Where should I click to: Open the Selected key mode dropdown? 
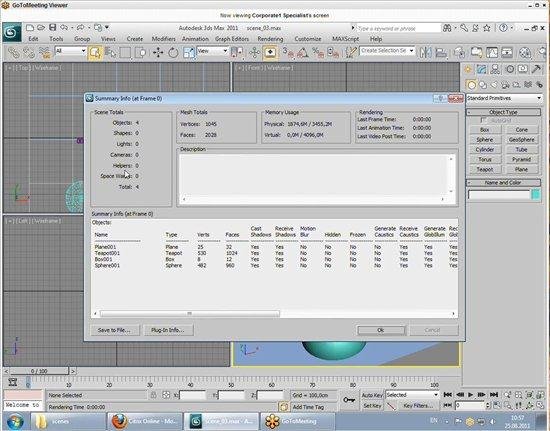412,395
